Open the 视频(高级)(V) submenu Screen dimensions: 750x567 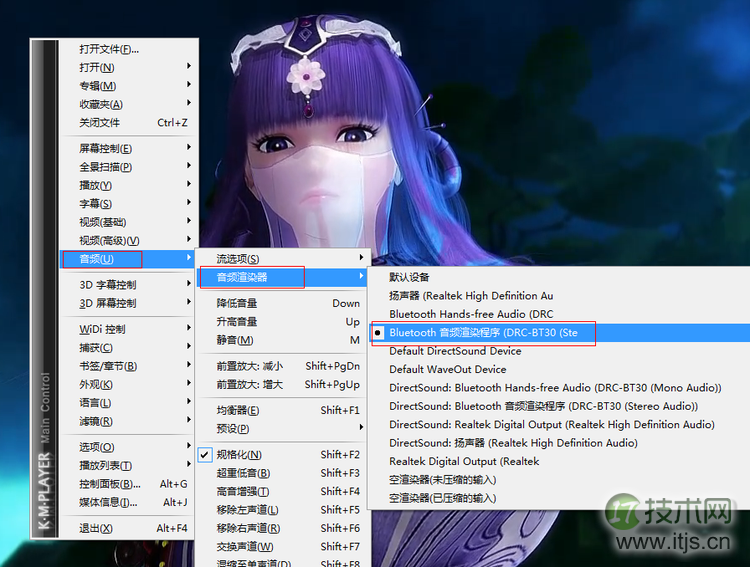[x=128, y=241]
